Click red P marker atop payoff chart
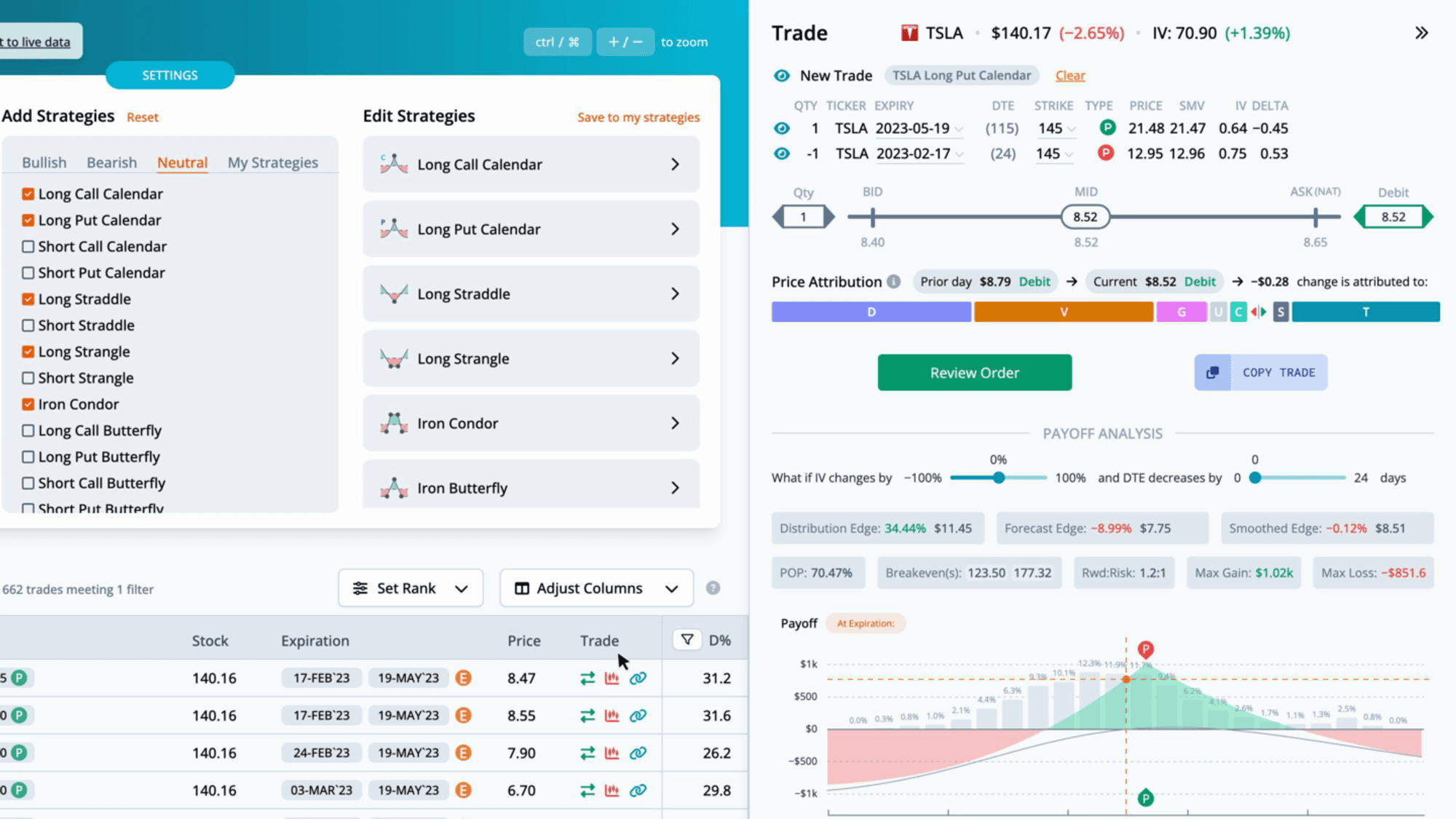This screenshot has width=1456, height=819. [1145, 649]
